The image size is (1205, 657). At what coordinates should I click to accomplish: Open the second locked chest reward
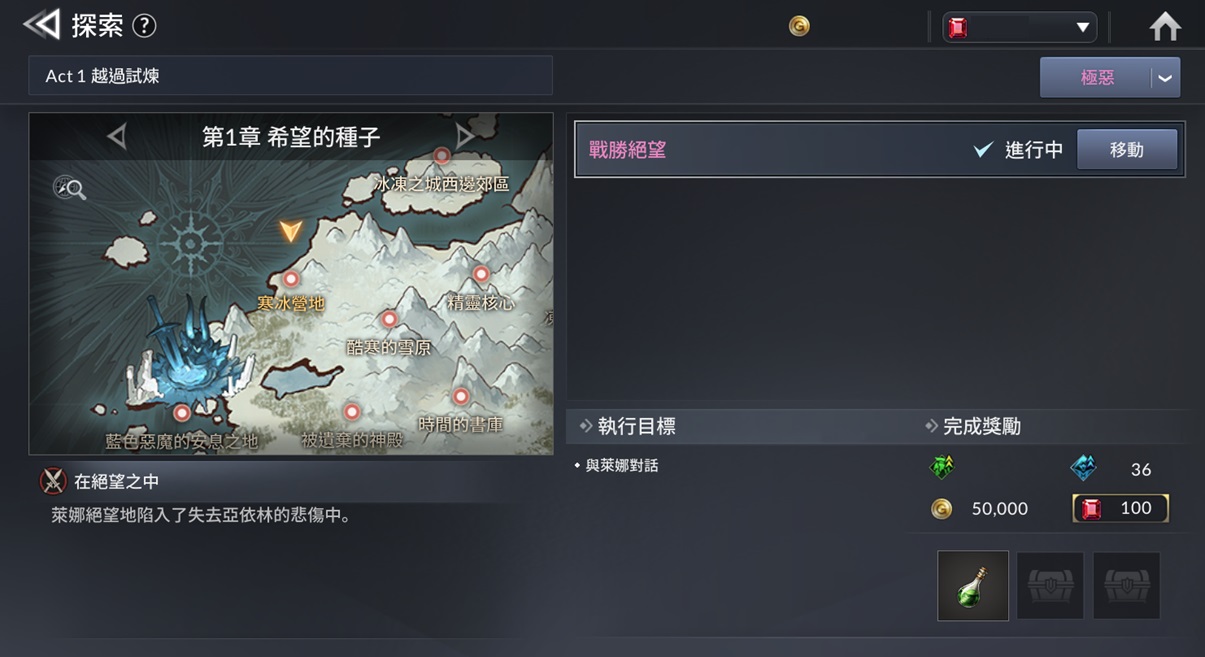coord(1050,586)
